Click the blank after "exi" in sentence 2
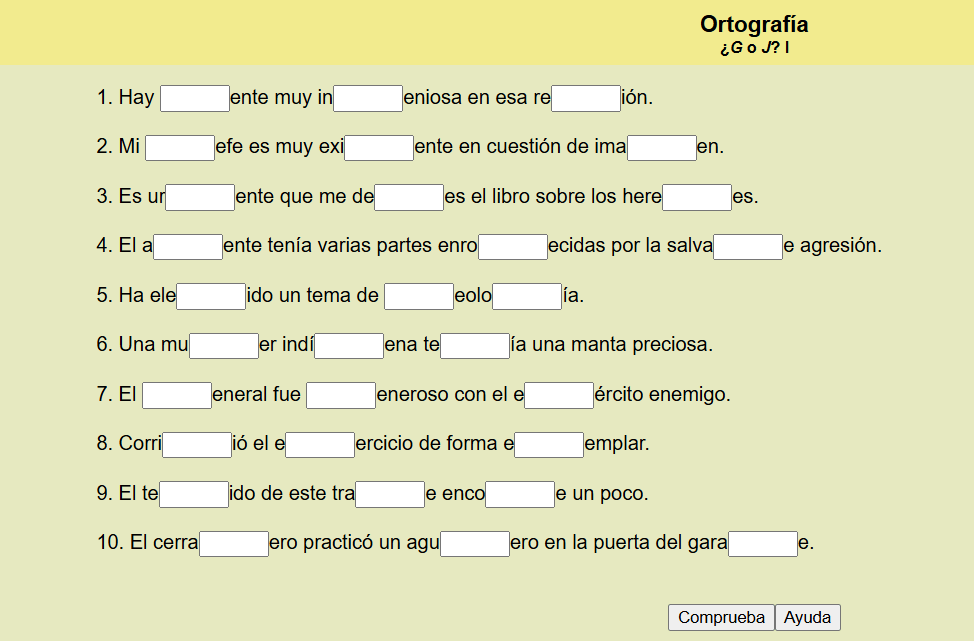The image size is (974, 641). (379, 148)
